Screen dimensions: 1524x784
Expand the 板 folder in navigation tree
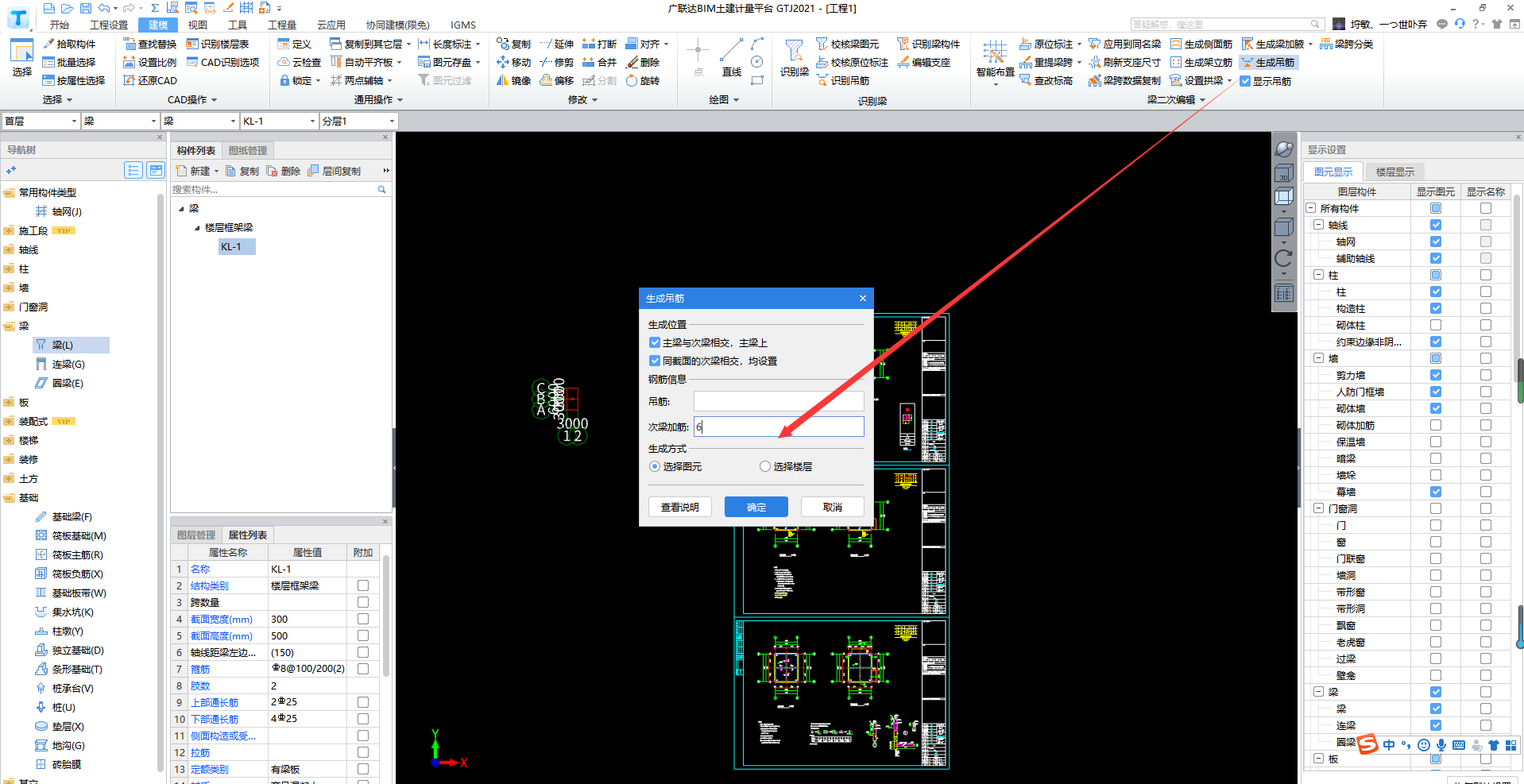9,403
